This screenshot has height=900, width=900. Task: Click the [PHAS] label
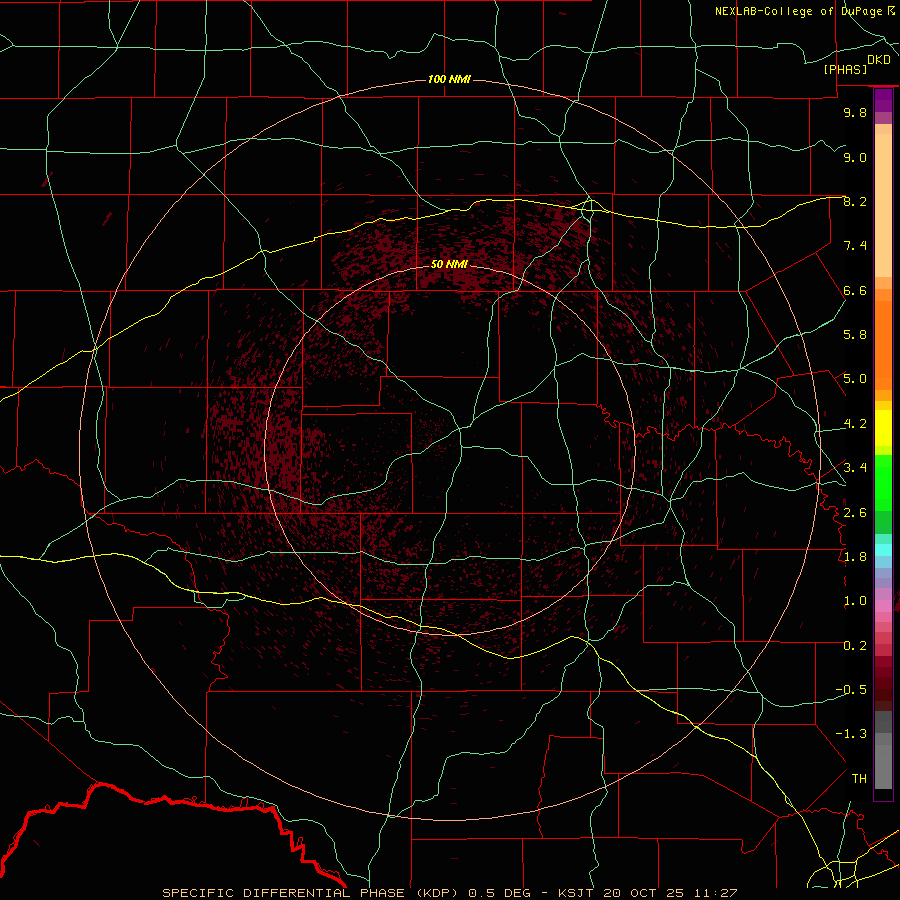click(845, 69)
